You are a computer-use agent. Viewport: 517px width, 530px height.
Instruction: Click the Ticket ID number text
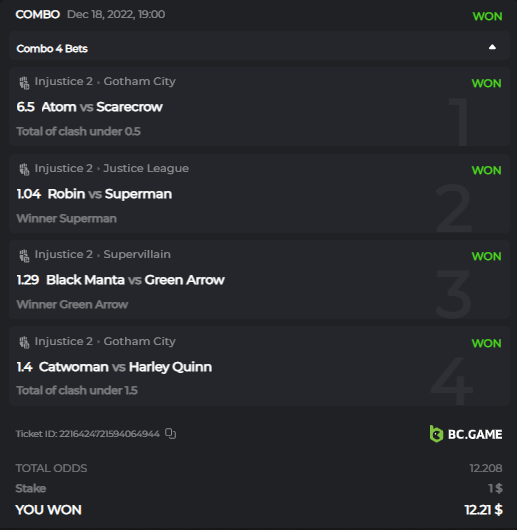pyautogui.click(x=88, y=434)
